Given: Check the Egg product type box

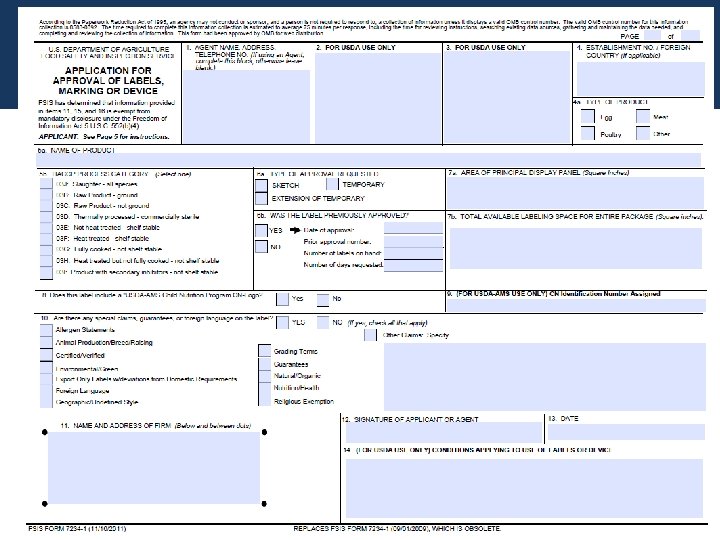Looking at the screenshot, I should point(587,117).
